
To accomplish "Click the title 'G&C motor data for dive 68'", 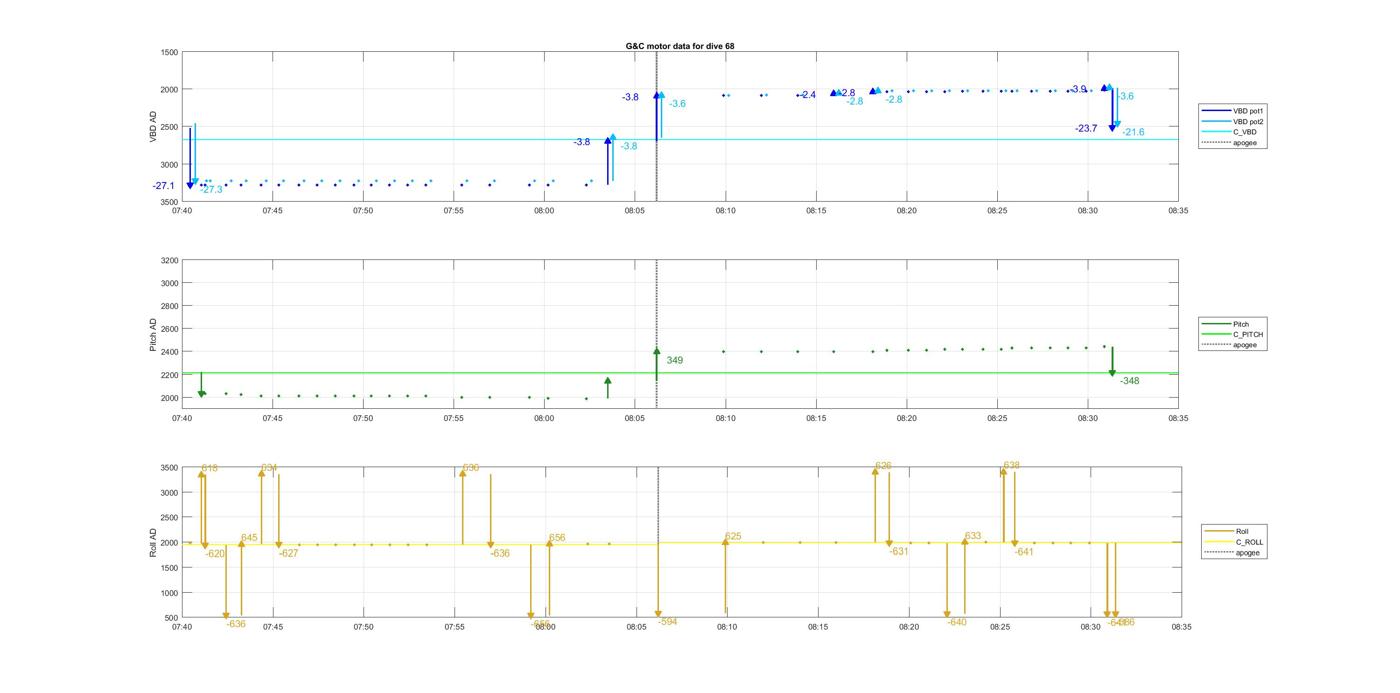I will coord(679,46).
